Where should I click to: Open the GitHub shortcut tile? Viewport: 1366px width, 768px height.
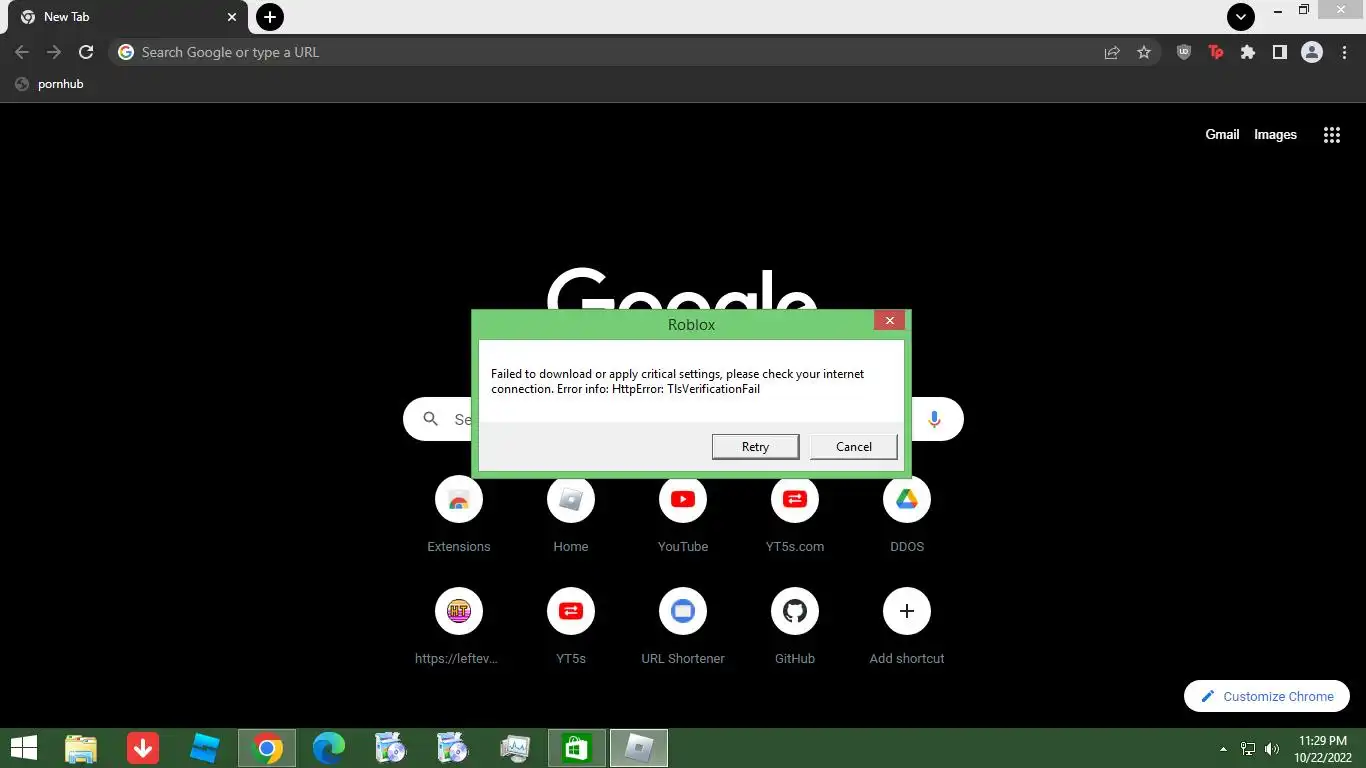[x=795, y=626]
